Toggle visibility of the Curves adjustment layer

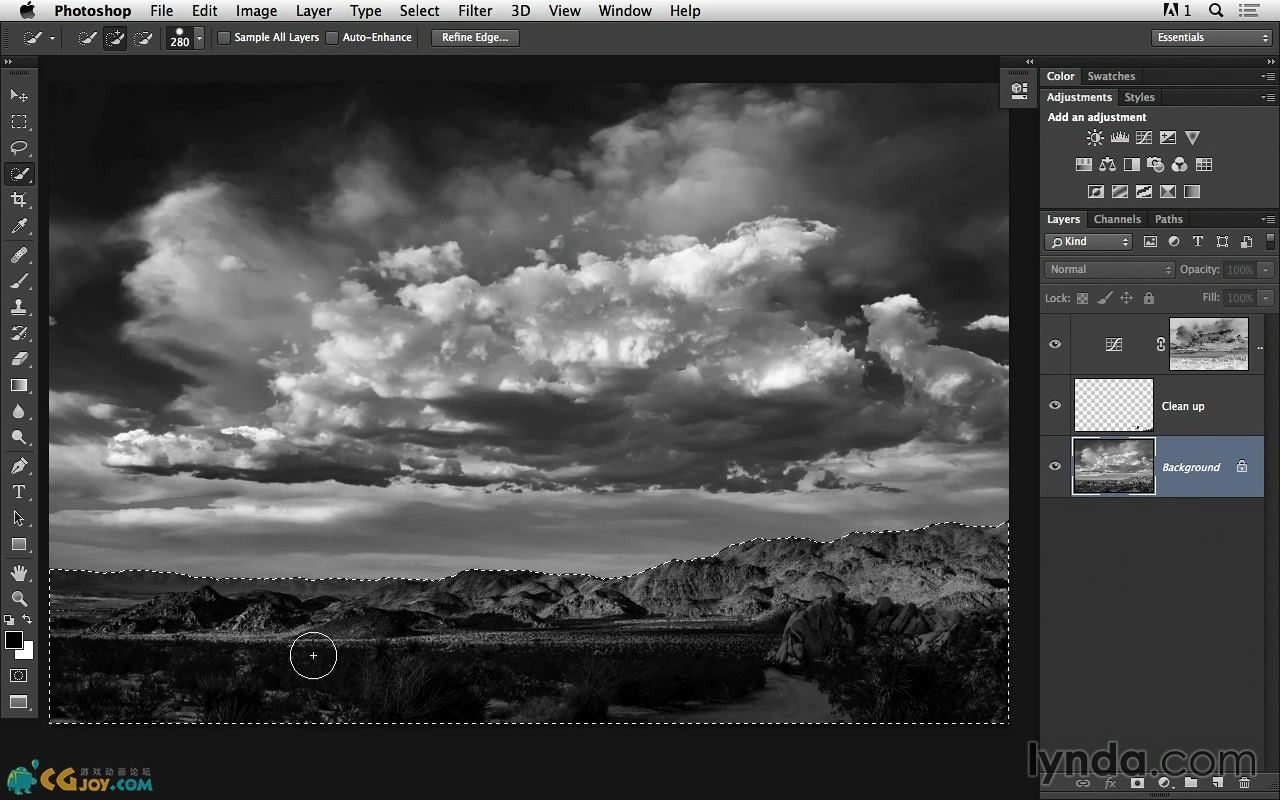tap(1055, 344)
